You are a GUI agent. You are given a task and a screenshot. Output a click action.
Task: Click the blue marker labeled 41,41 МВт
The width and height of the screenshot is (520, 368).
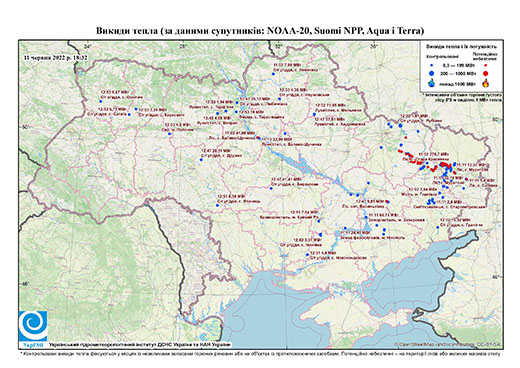tap(271, 188)
